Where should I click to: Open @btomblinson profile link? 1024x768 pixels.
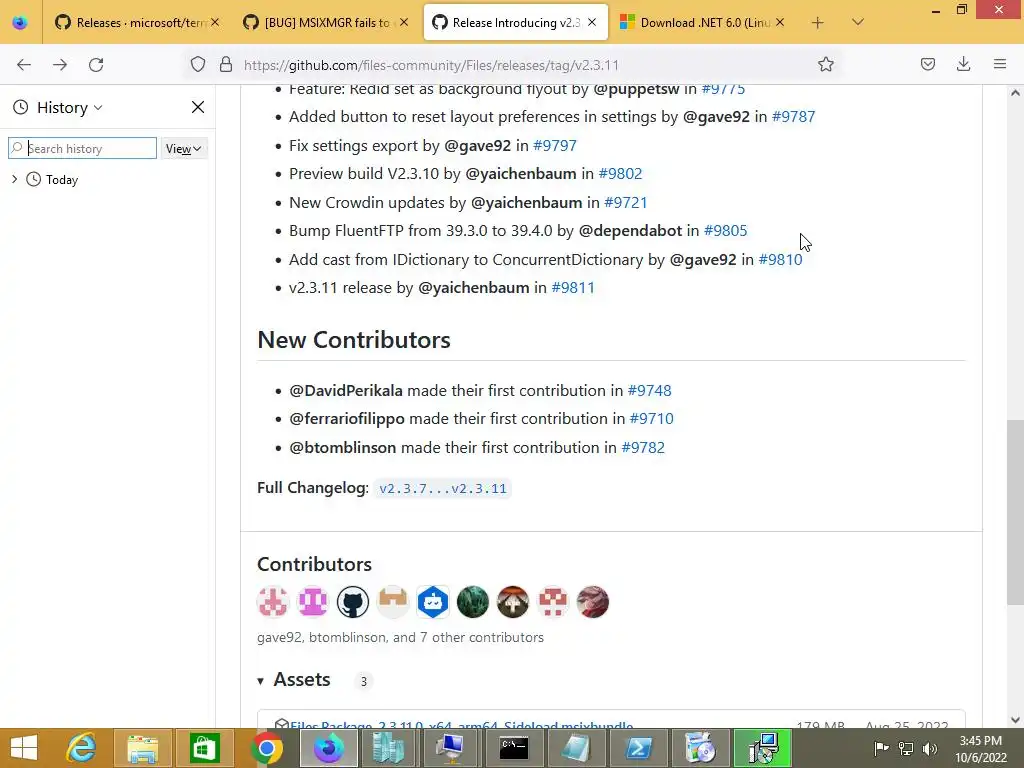coord(343,447)
